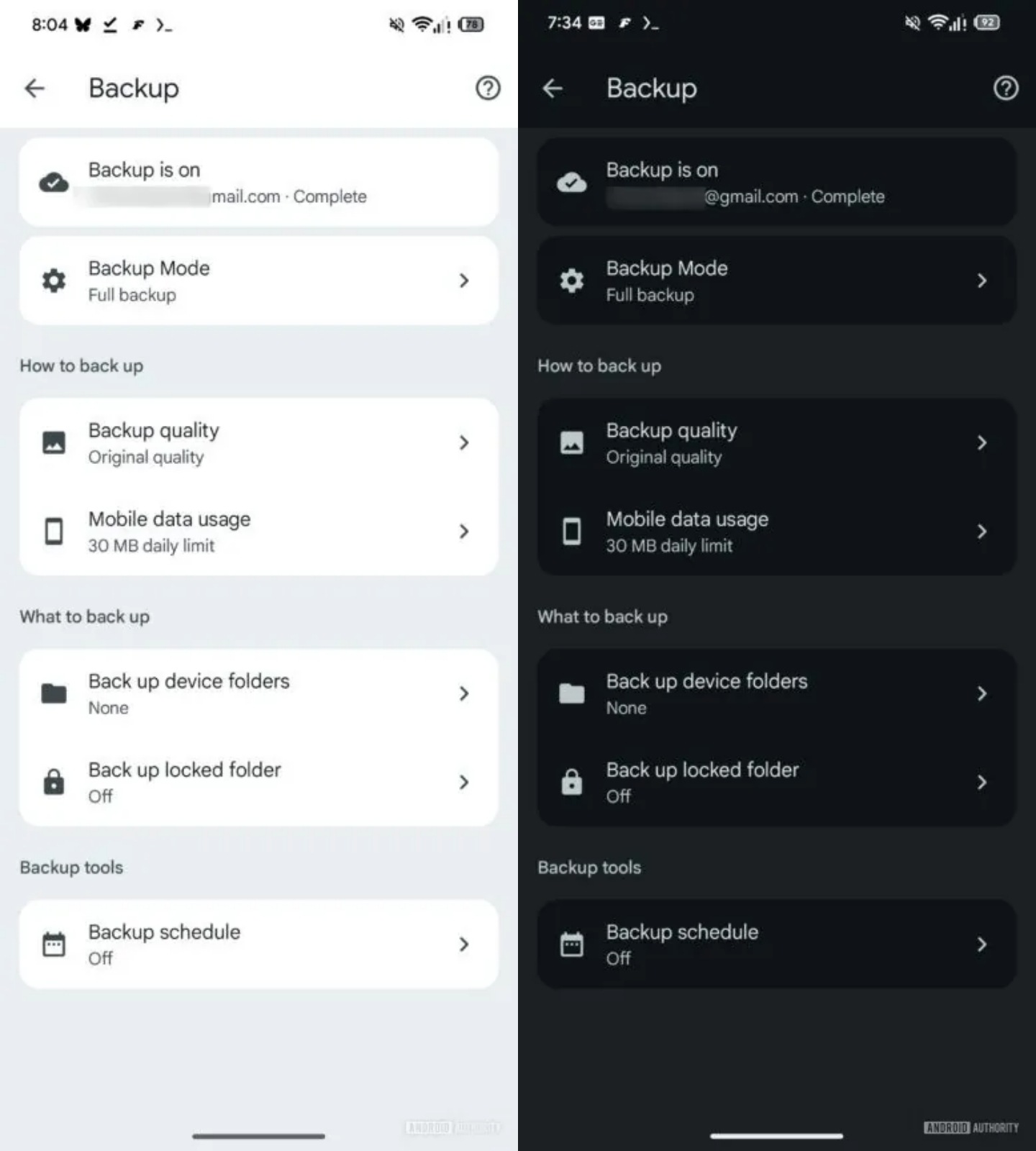Tap Mobile data usage phone icon, dark screen
The image size is (1036, 1151).
point(572,532)
